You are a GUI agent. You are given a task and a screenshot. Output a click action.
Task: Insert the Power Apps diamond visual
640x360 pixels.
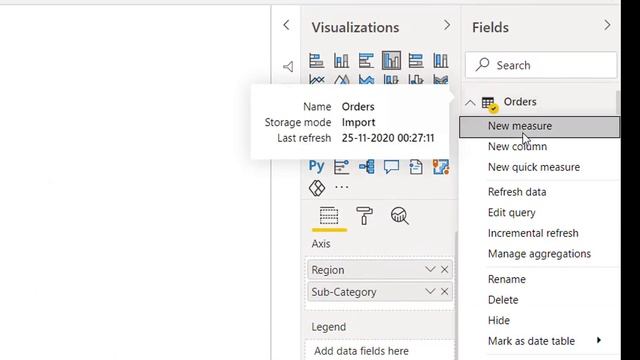(317, 188)
